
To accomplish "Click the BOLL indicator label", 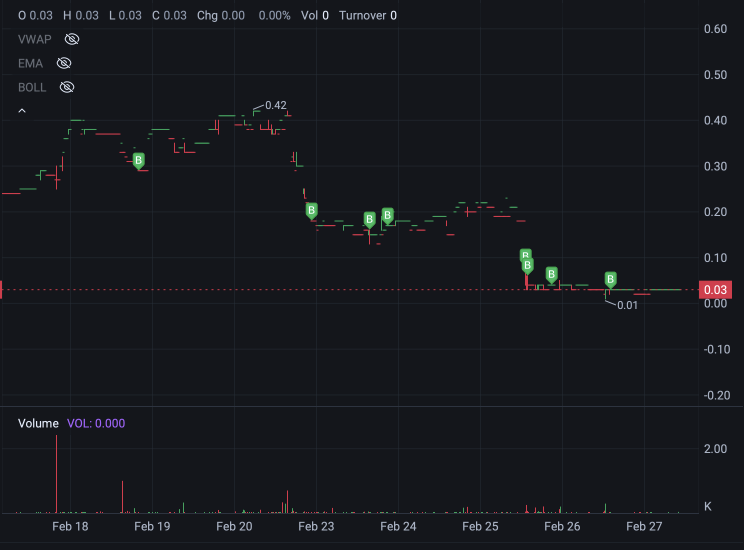I will point(32,88).
